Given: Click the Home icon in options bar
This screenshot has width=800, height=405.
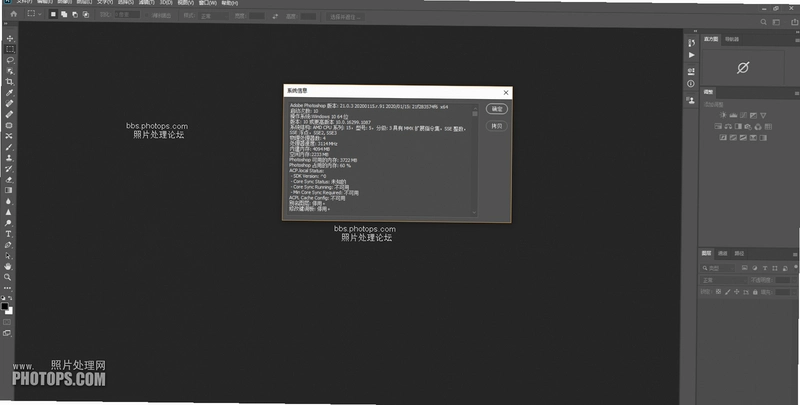Looking at the screenshot, I should 14,14.
